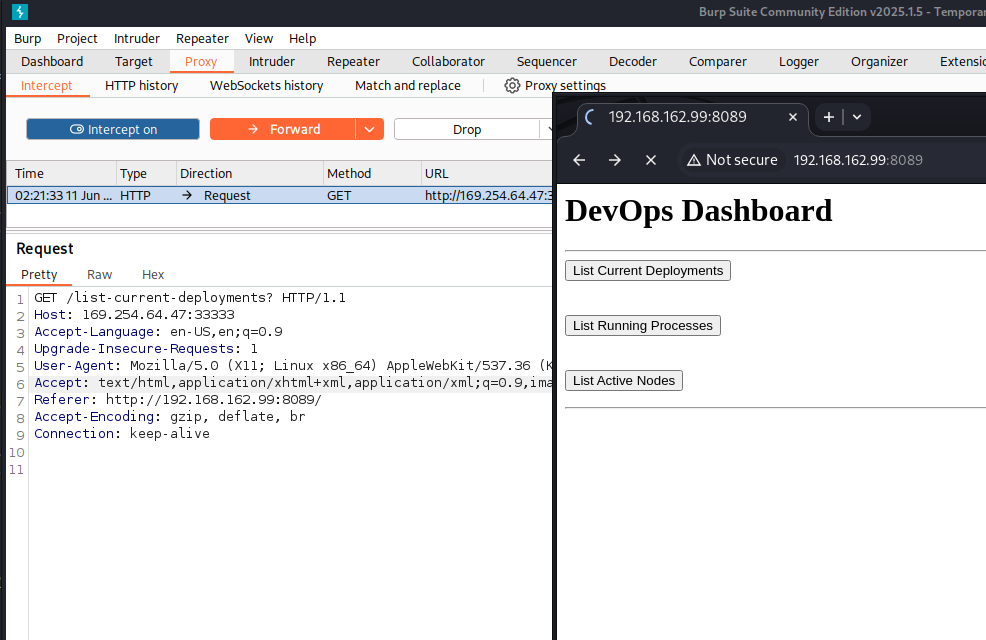This screenshot has width=986, height=640.
Task: Click the Referer header line
Action: point(177,399)
